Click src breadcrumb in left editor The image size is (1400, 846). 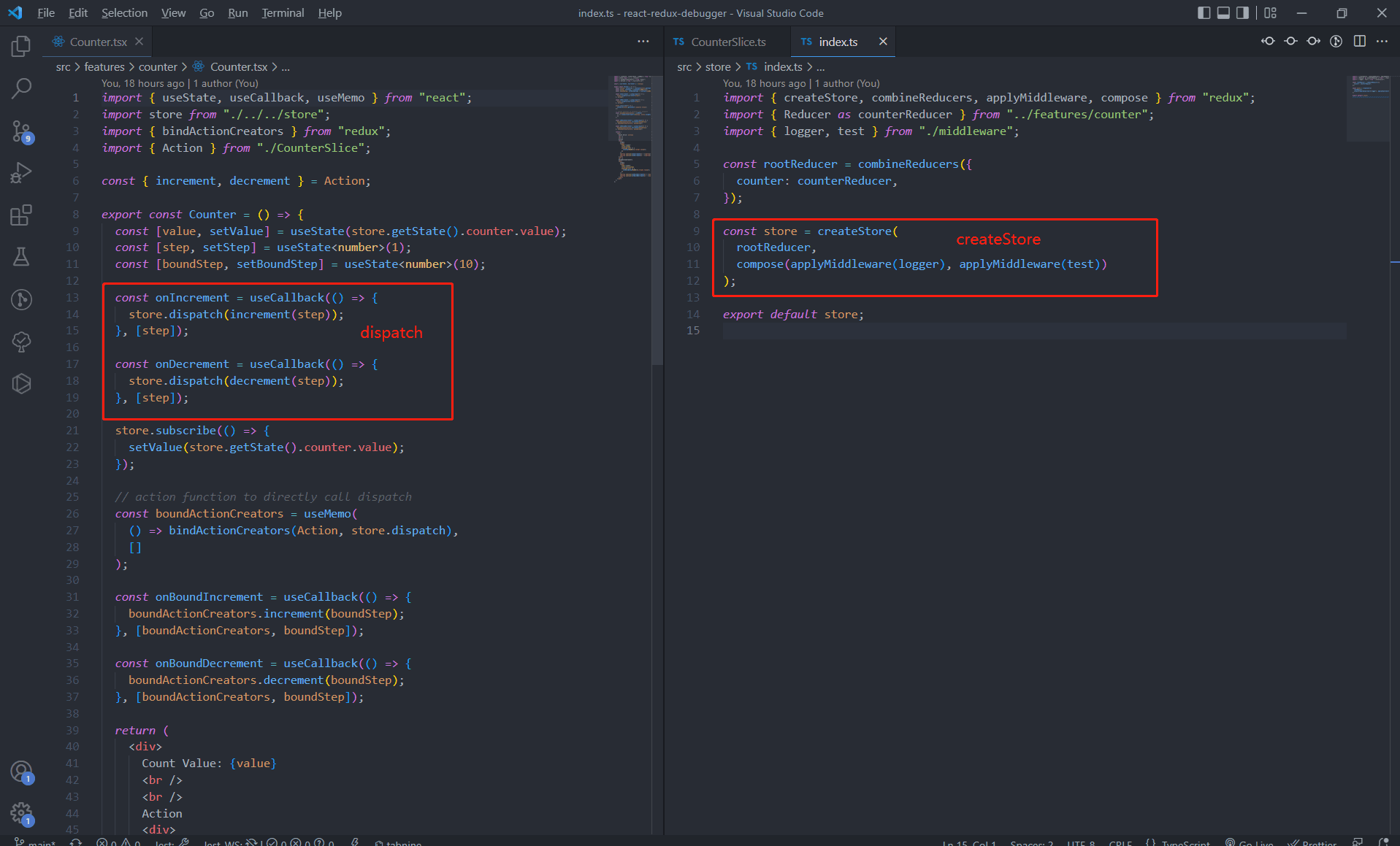(64, 66)
